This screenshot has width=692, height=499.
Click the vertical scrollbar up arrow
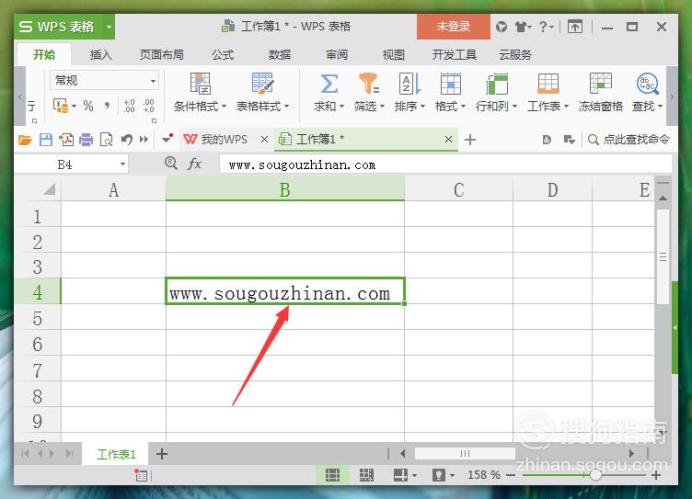pos(662,199)
